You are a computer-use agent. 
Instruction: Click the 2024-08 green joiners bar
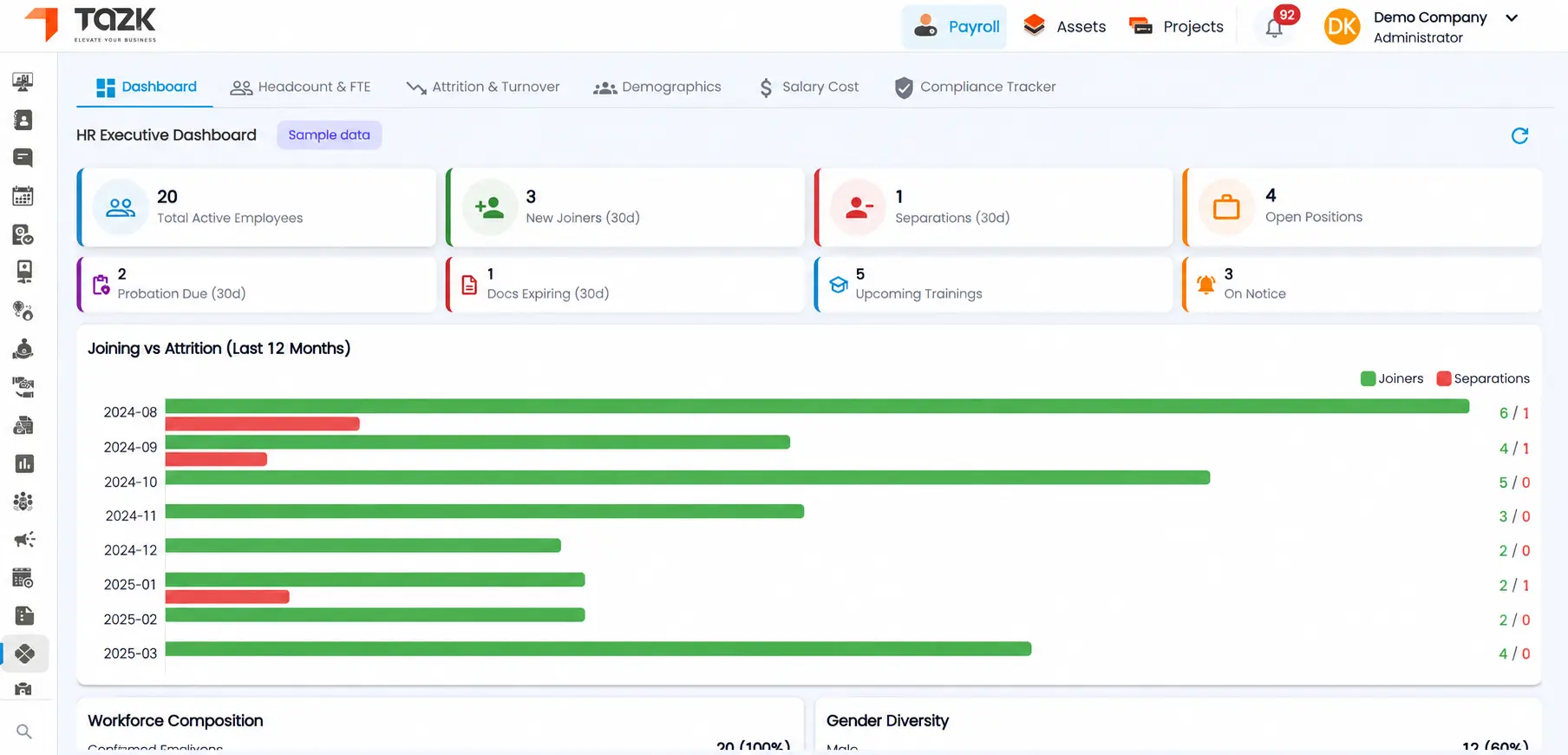pos(817,406)
